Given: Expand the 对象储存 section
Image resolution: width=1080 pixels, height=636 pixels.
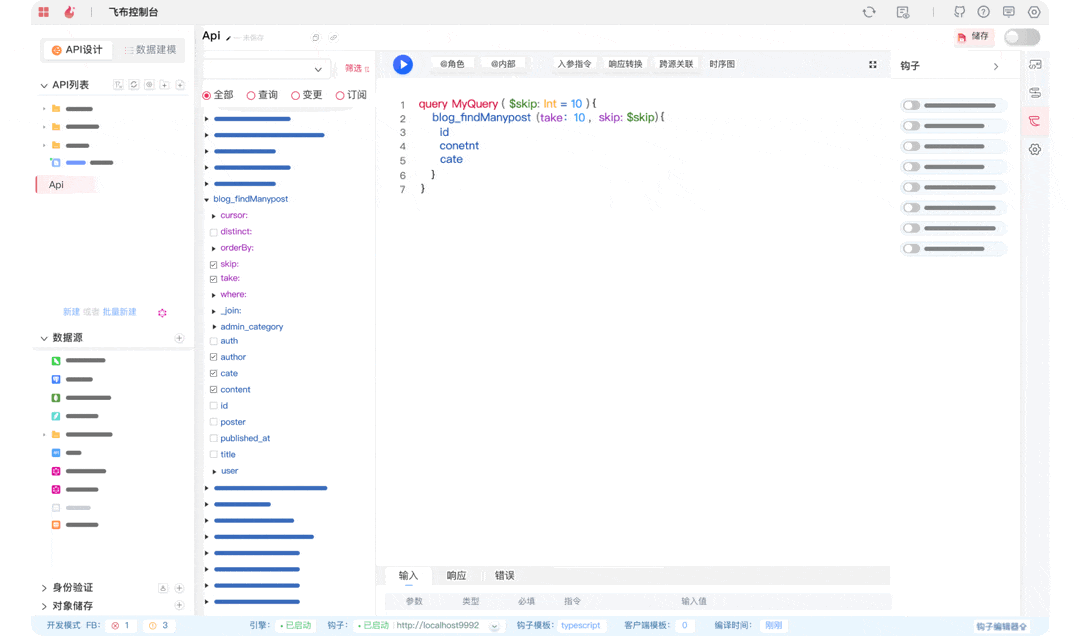Looking at the screenshot, I should pos(44,606).
